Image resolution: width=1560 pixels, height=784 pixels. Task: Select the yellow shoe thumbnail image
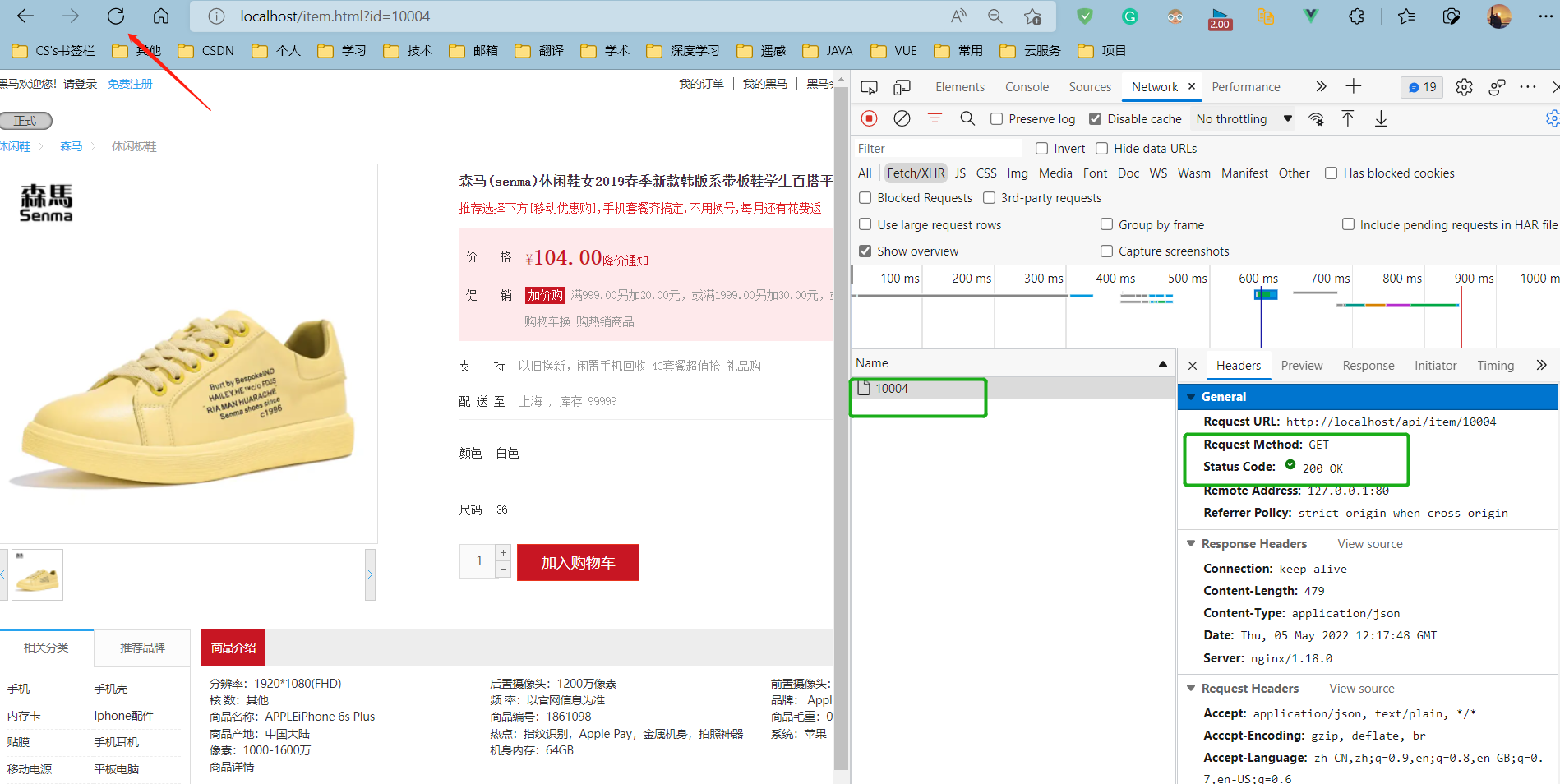click(x=37, y=574)
